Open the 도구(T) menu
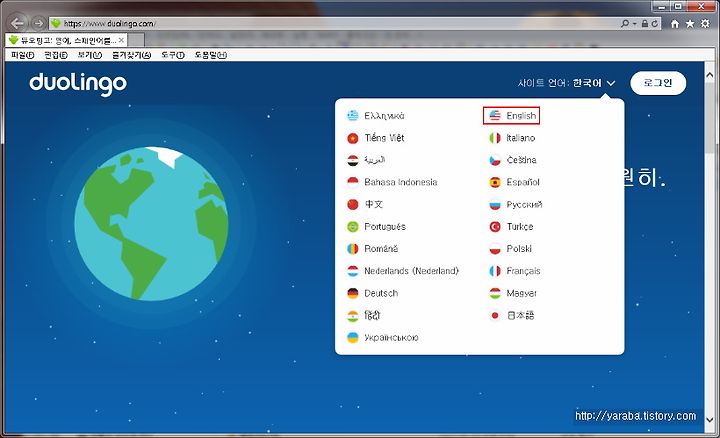The width and height of the screenshot is (720, 438). 173,55
